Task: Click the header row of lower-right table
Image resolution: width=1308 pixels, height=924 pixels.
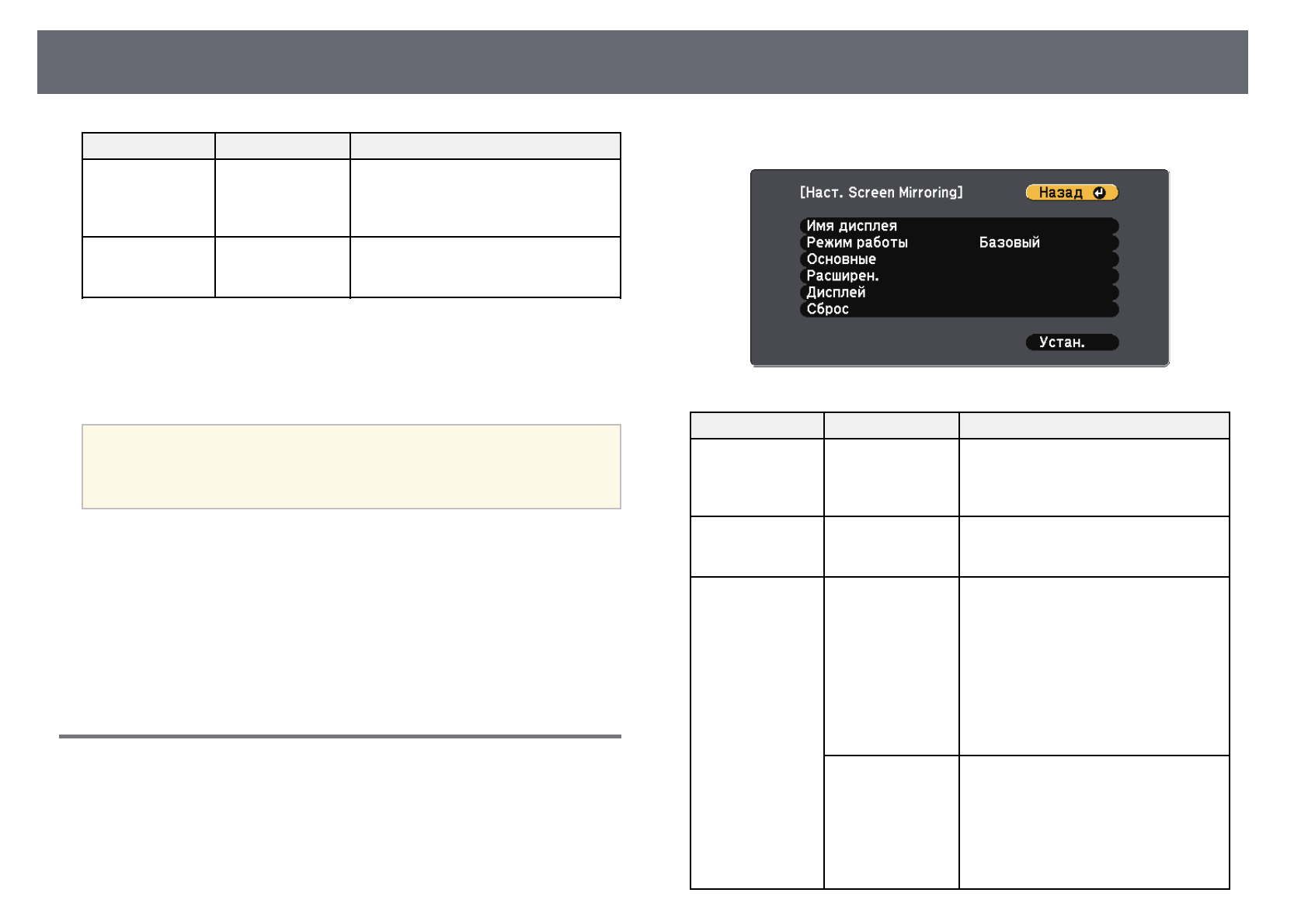Action: point(959,426)
